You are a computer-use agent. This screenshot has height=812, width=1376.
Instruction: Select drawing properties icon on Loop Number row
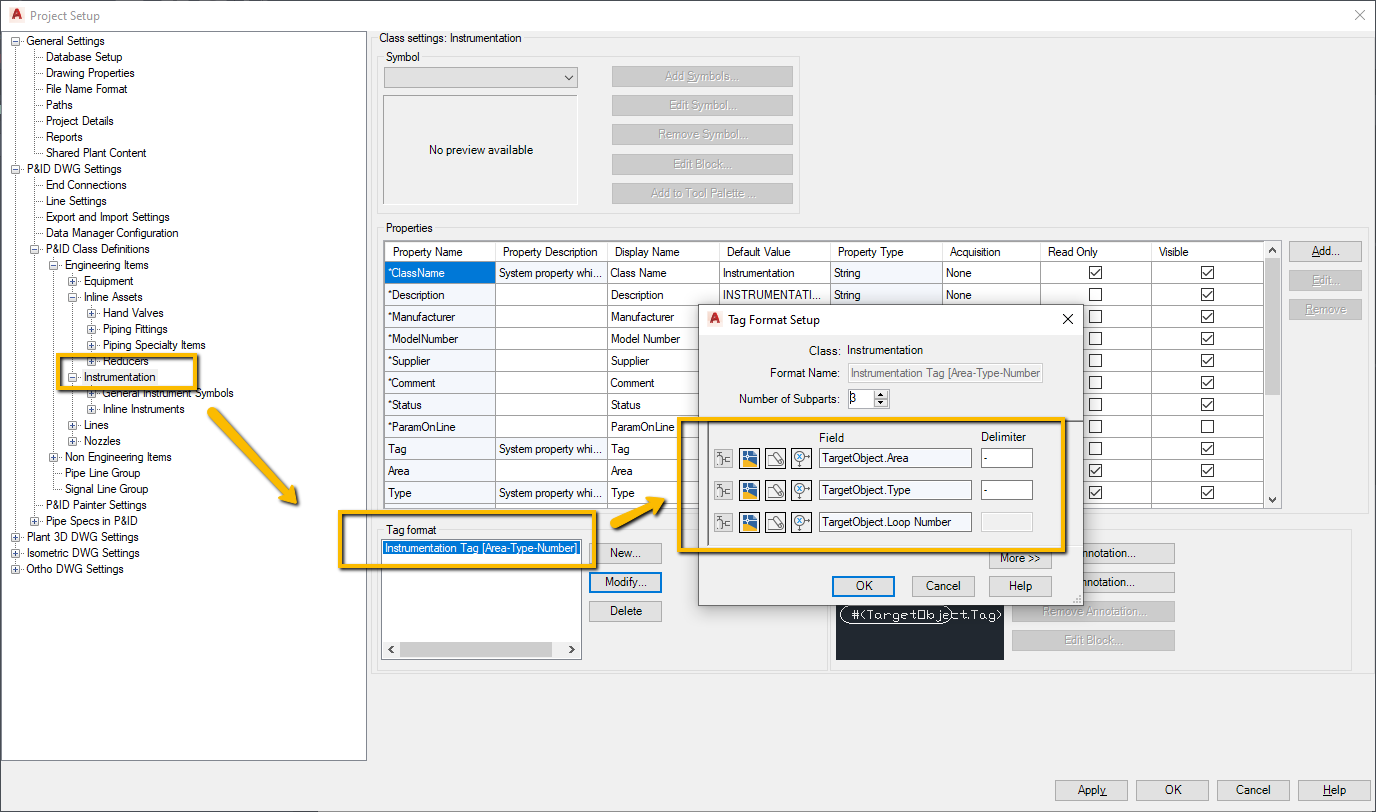749,522
